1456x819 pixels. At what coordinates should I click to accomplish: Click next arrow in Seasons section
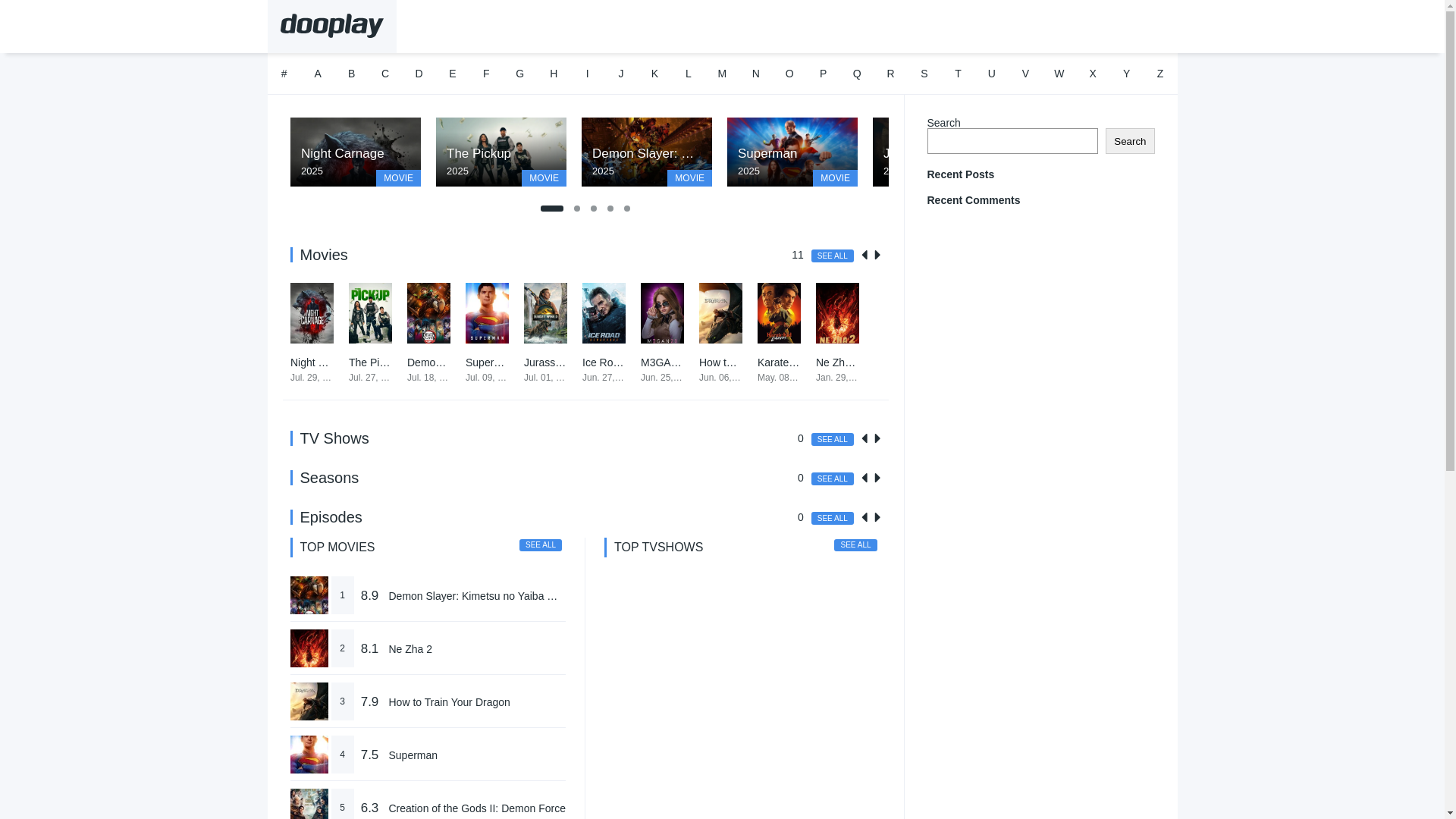point(877,479)
